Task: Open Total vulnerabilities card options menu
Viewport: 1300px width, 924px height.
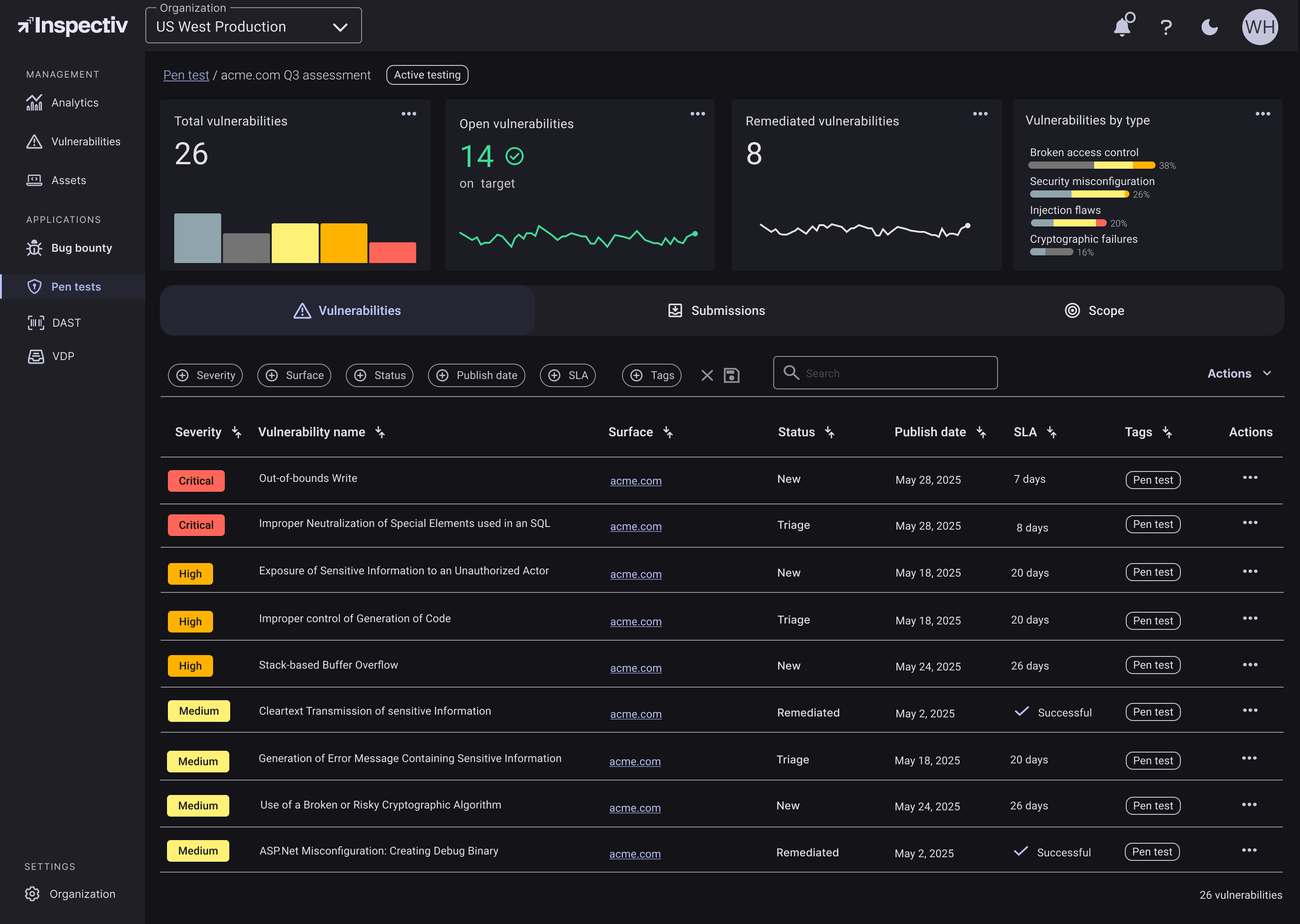Action: (x=409, y=114)
